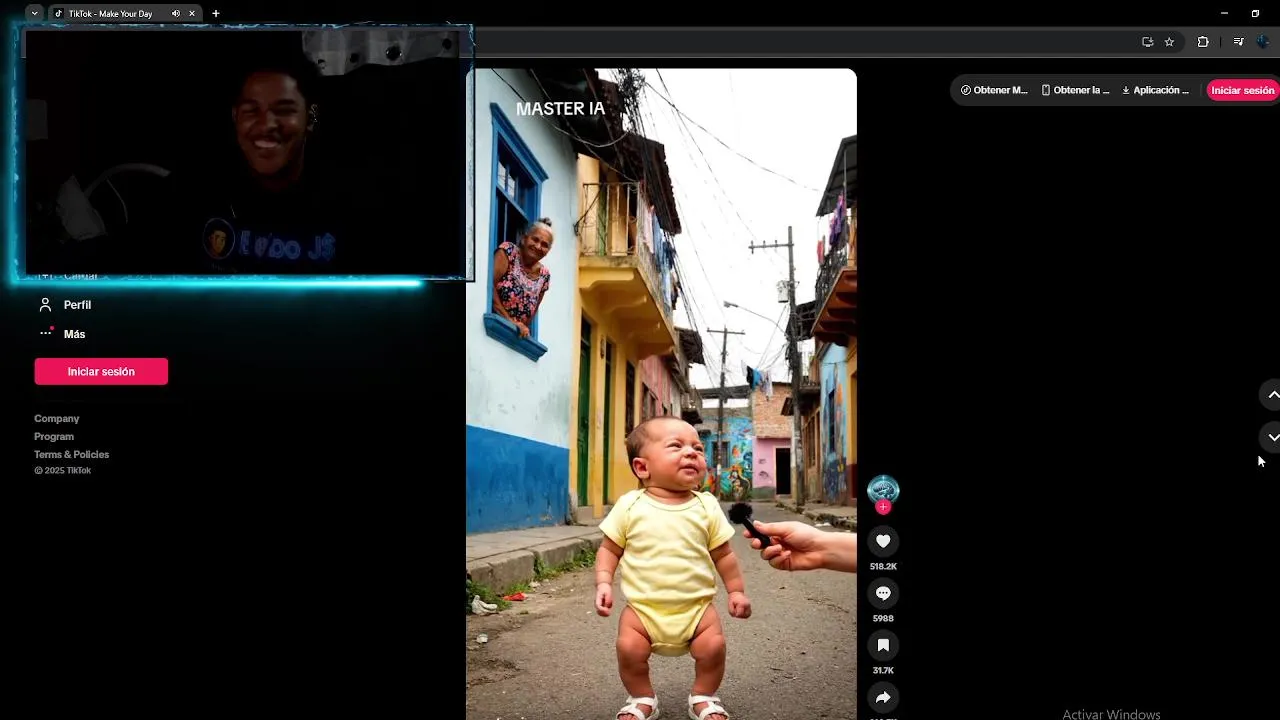This screenshot has height=720, width=1280.
Task: Bookmark this page with the star icon
Action: click(x=1169, y=42)
